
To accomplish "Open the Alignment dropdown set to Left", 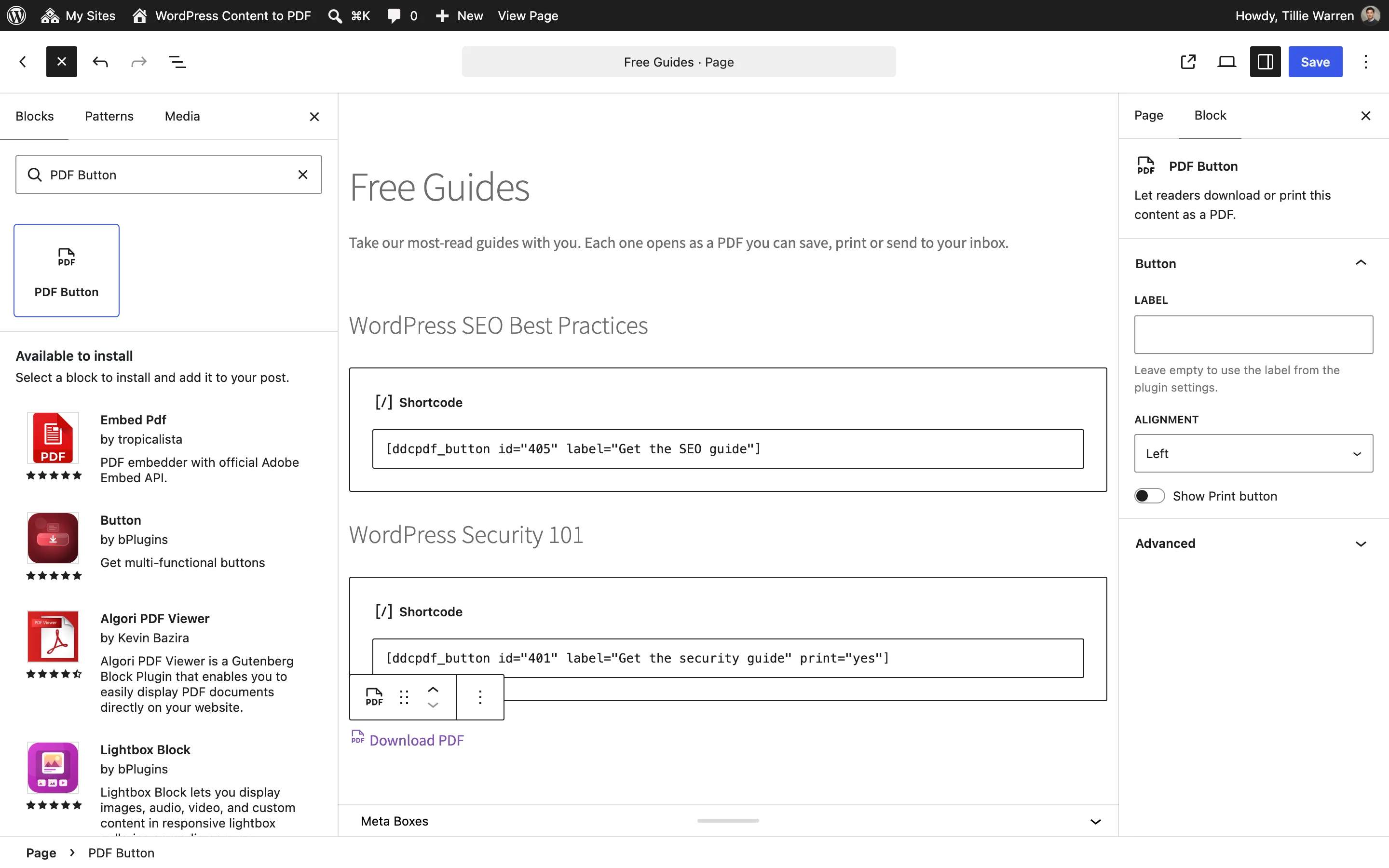I will point(1253,453).
